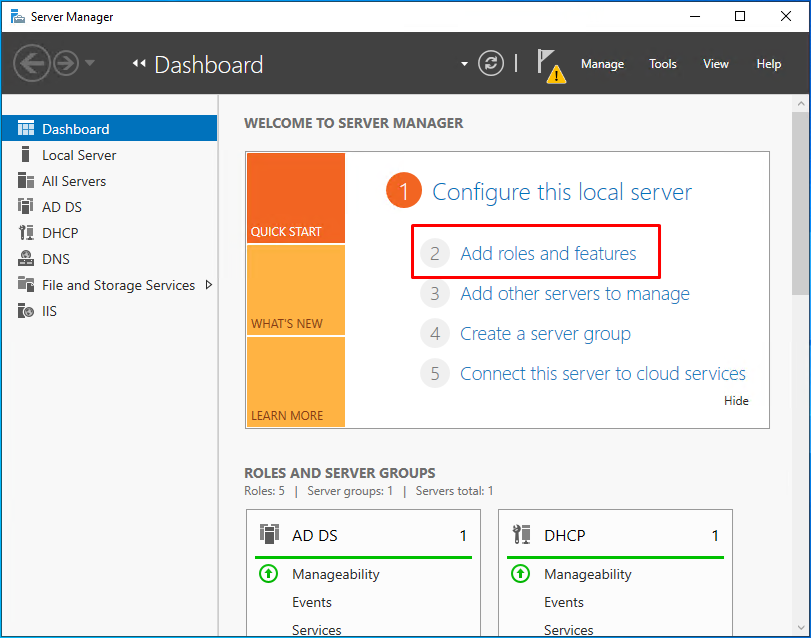Screen dimensions: 811x638
Task: Select the LEARN MORE tile
Action: click(x=296, y=382)
